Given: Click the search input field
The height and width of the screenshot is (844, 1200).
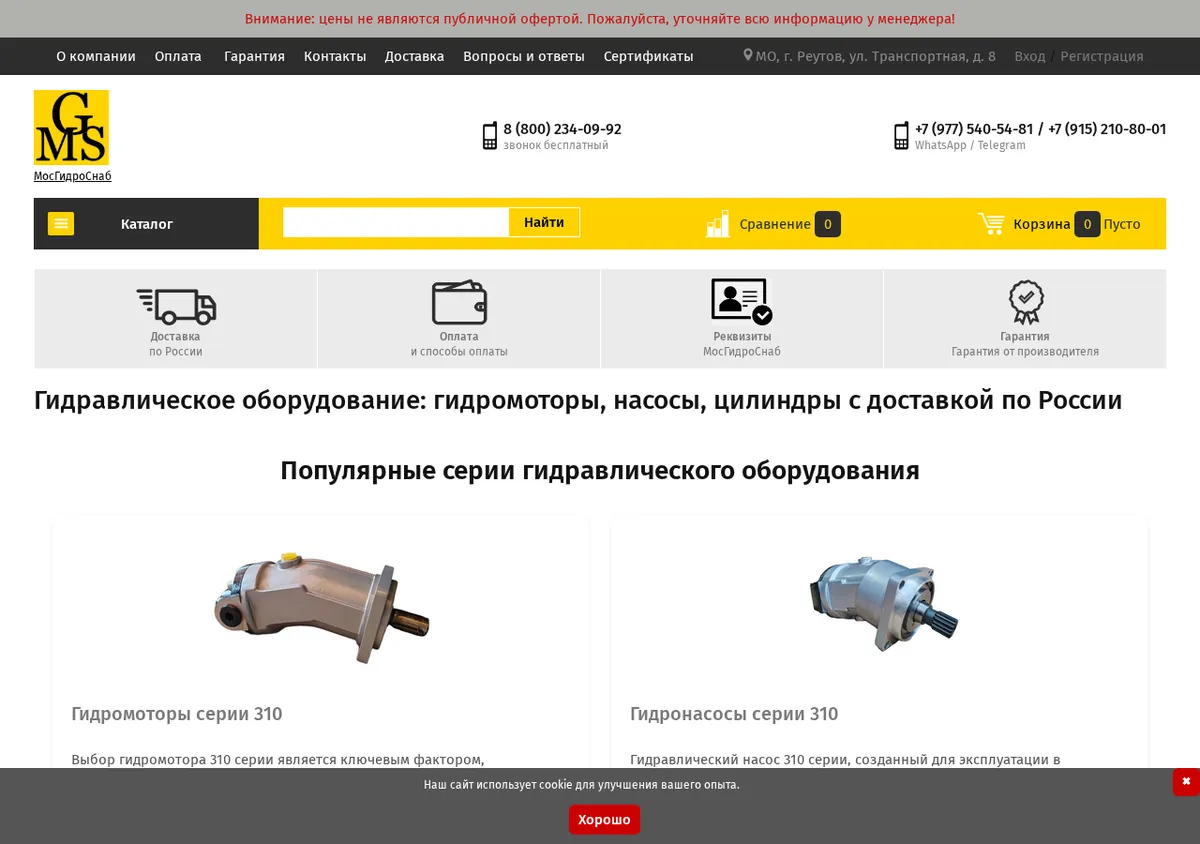Looking at the screenshot, I should tap(396, 222).
